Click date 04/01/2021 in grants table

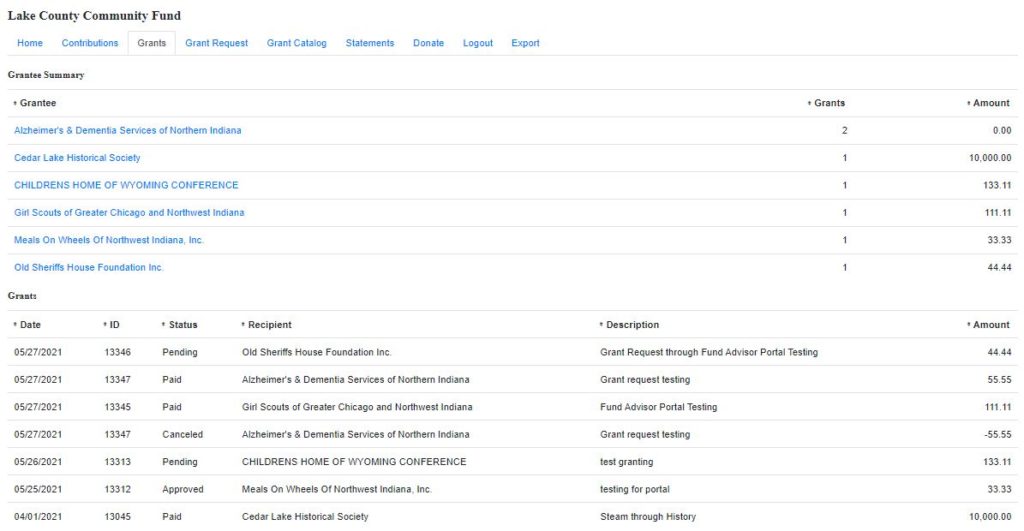[38, 517]
